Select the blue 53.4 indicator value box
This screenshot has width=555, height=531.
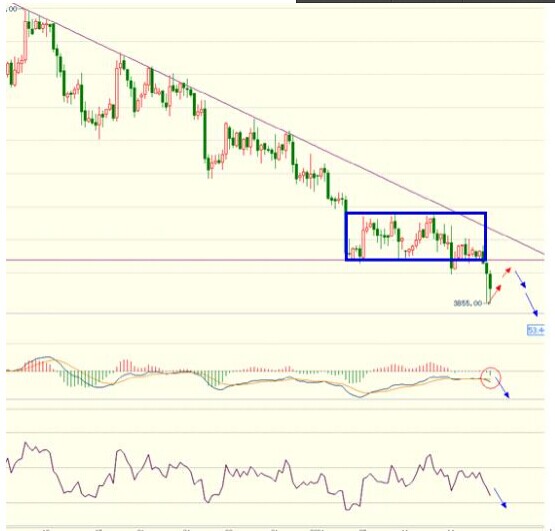point(536,331)
